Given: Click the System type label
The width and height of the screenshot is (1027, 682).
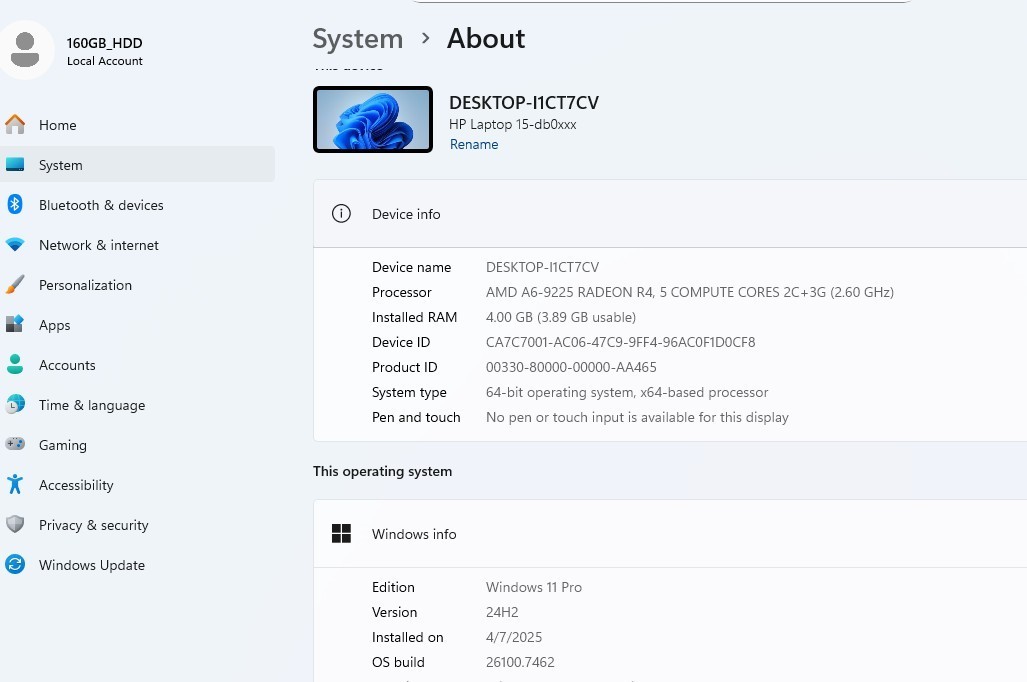Looking at the screenshot, I should pos(409,392).
